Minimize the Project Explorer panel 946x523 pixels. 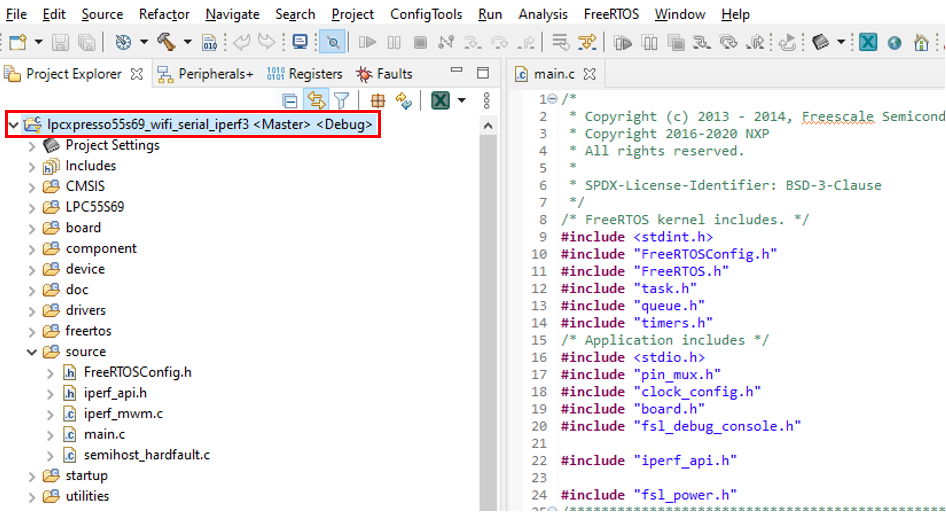tap(457, 71)
